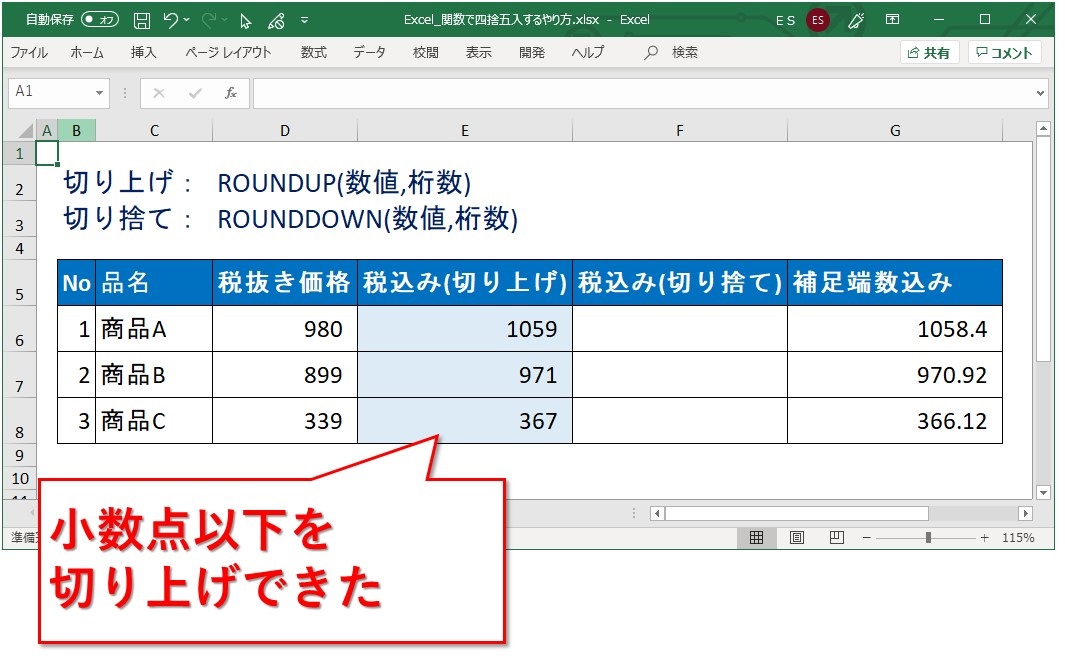
Task: Click the zoom slider handle
Action: pyautogui.click(x=928, y=538)
